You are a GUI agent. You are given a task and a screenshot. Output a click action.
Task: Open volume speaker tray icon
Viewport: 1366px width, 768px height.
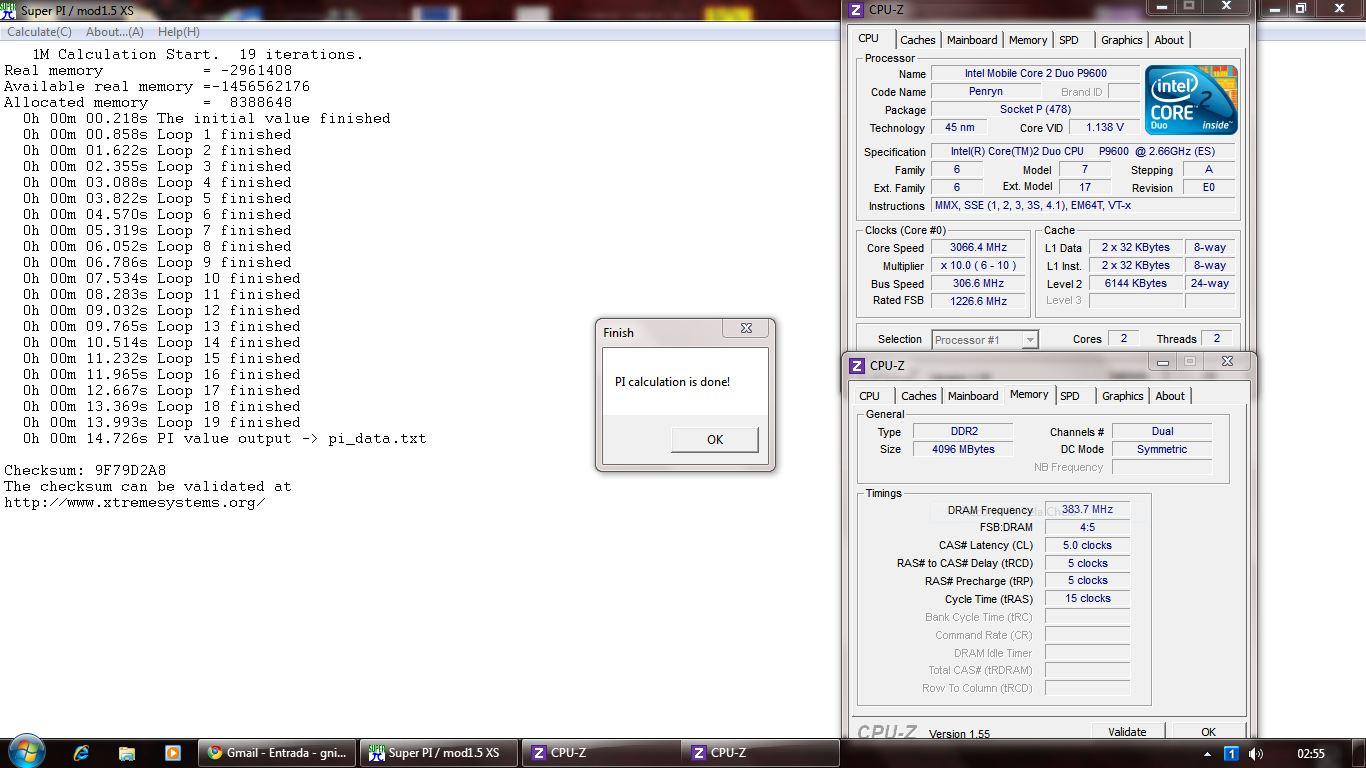point(1256,754)
